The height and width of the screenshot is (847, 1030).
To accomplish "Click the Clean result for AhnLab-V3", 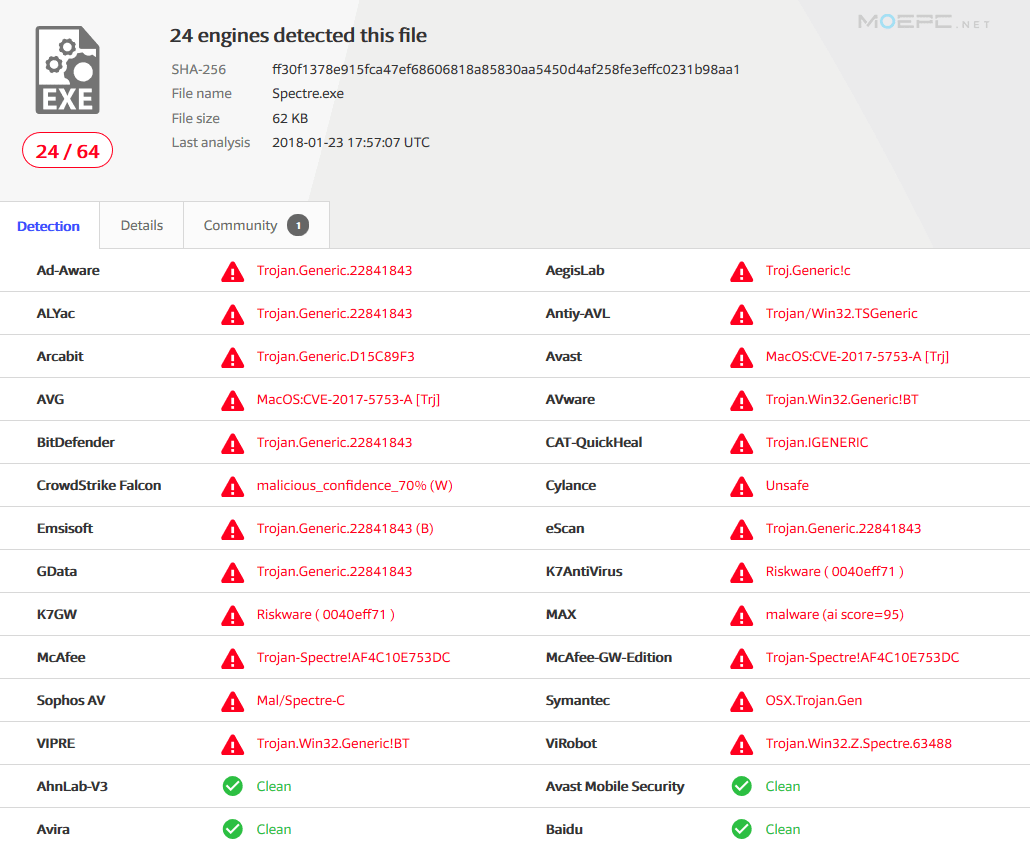I will click(x=274, y=786).
